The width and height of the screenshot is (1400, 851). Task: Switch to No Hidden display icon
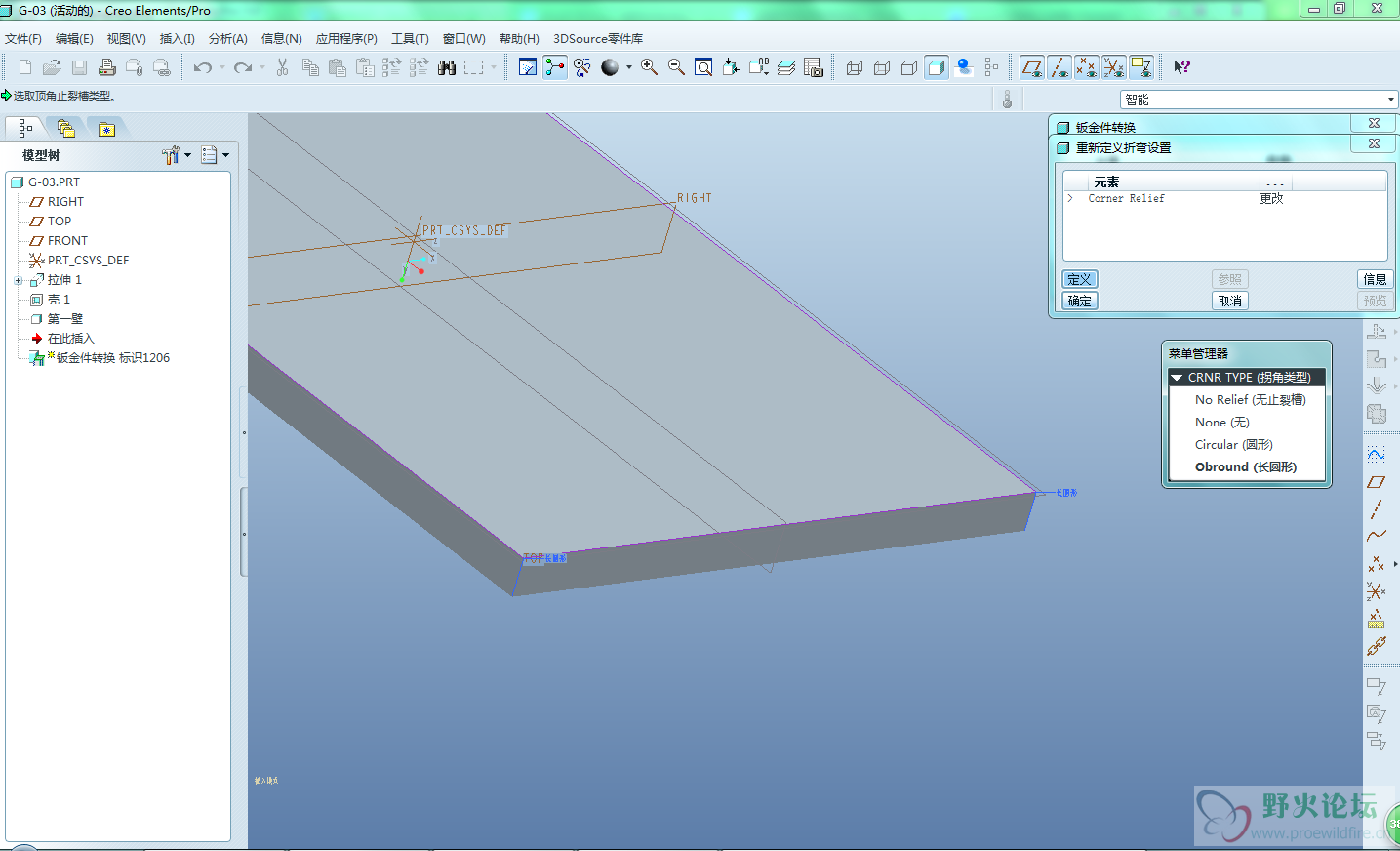click(909, 67)
